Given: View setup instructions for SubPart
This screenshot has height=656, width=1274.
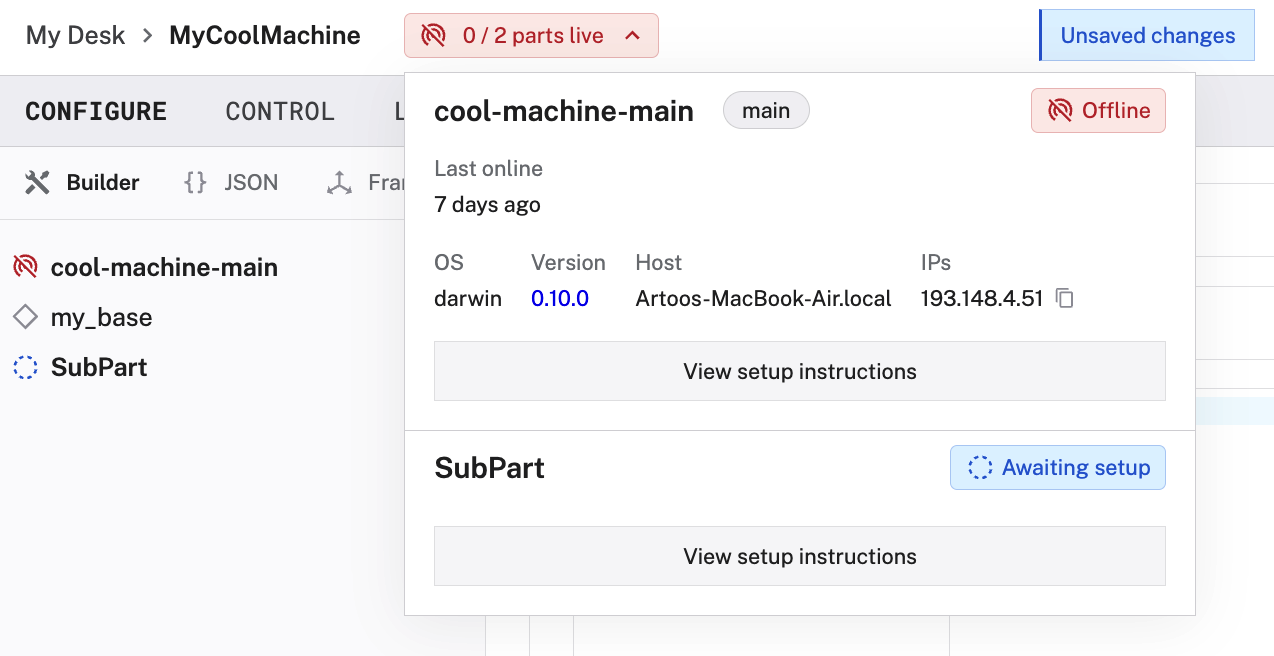Looking at the screenshot, I should click(799, 555).
